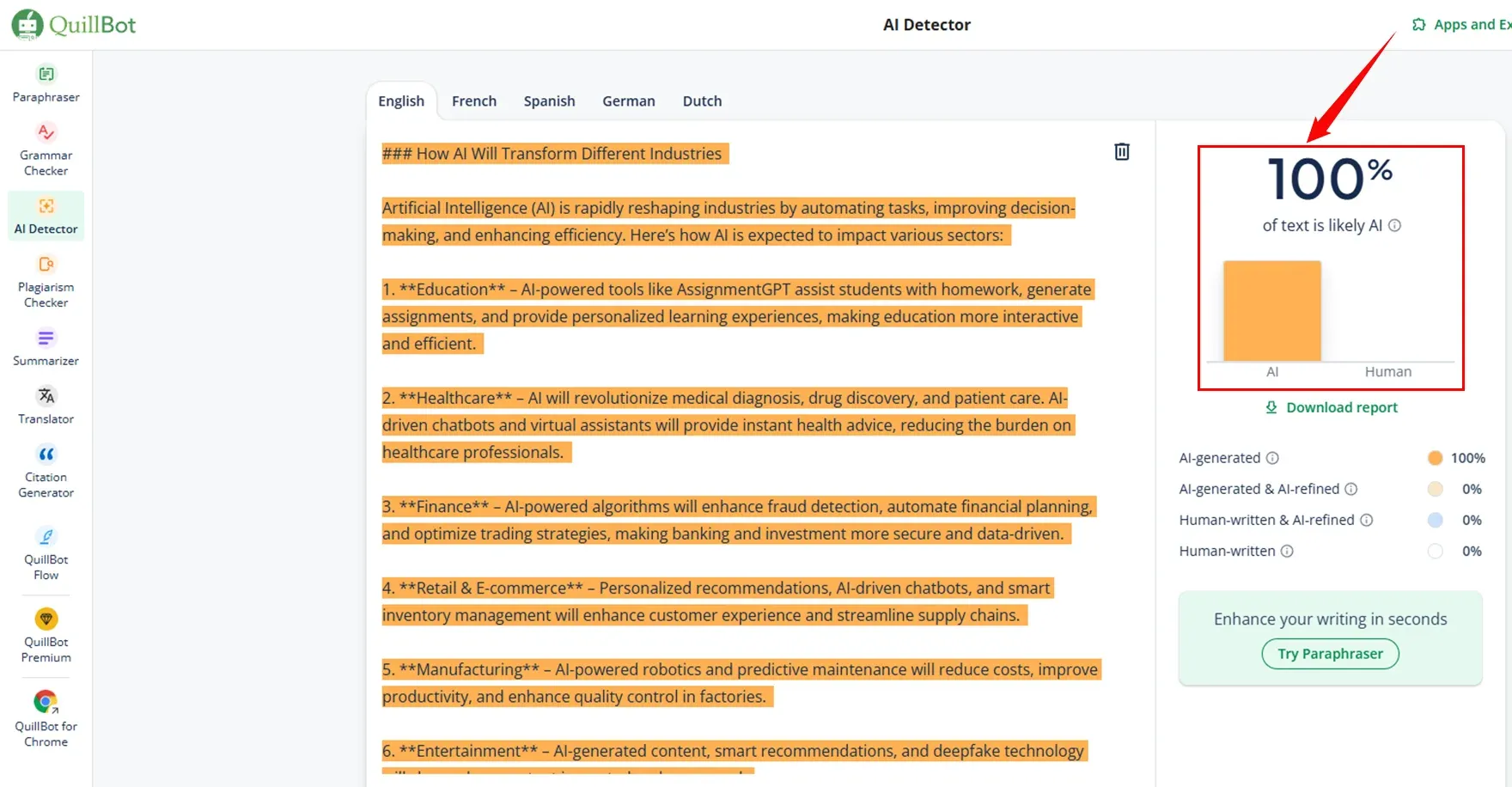Delete the text with trash icon
Image resolution: width=1512 pixels, height=787 pixels.
tap(1122, 152)
